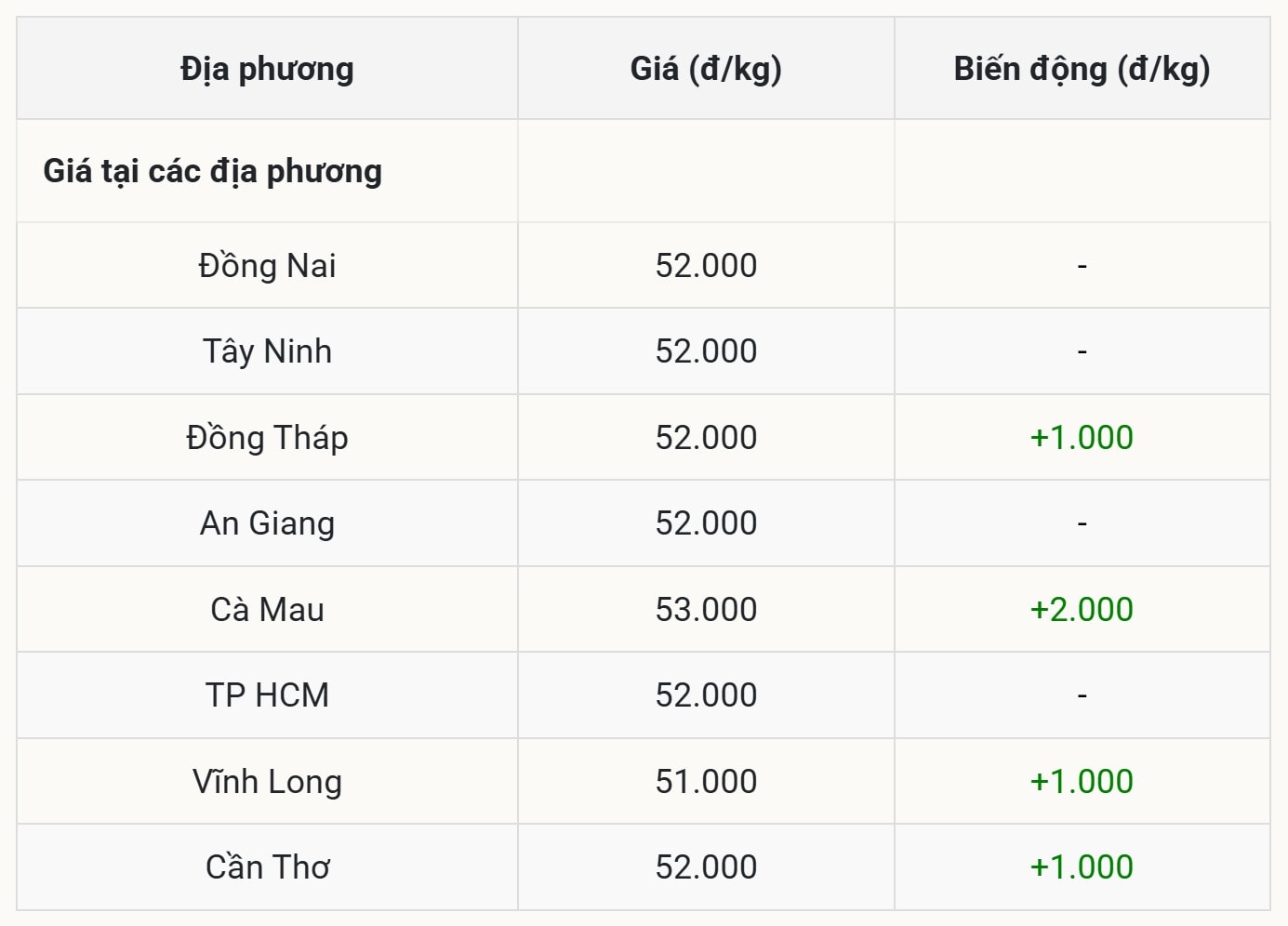The image size is (1288, 926).
Task: Select the Đồng Tháp row label
Action: 267,438
